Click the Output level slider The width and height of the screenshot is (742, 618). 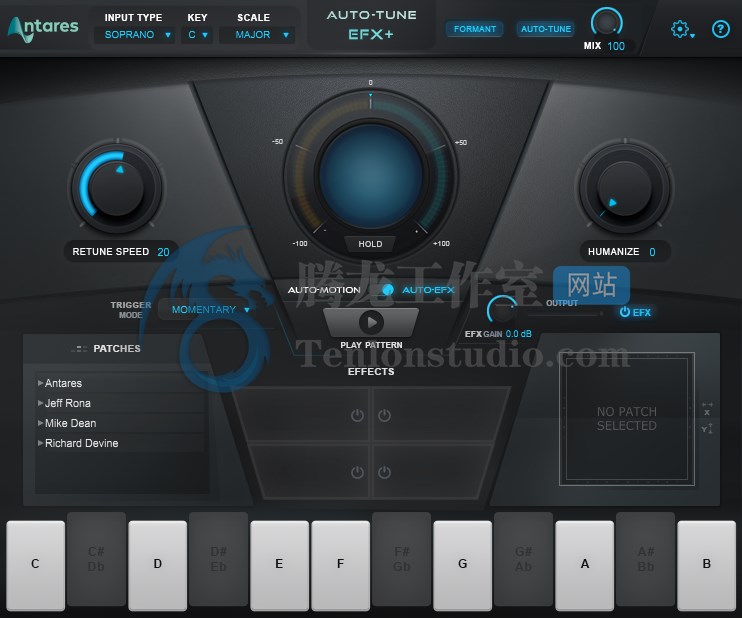click(x=566, y=313)
